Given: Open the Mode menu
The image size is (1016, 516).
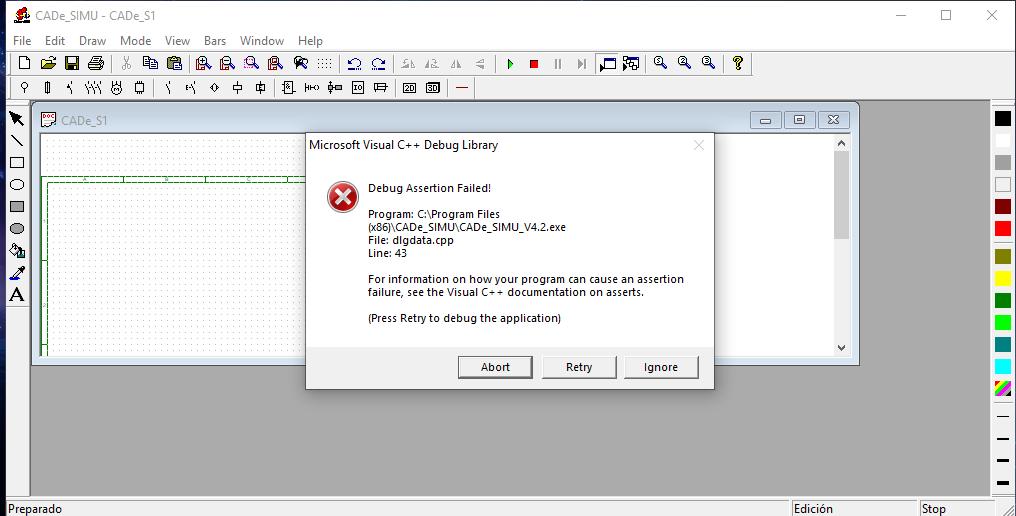Looking at the screenshot, I should coord(135,41).
